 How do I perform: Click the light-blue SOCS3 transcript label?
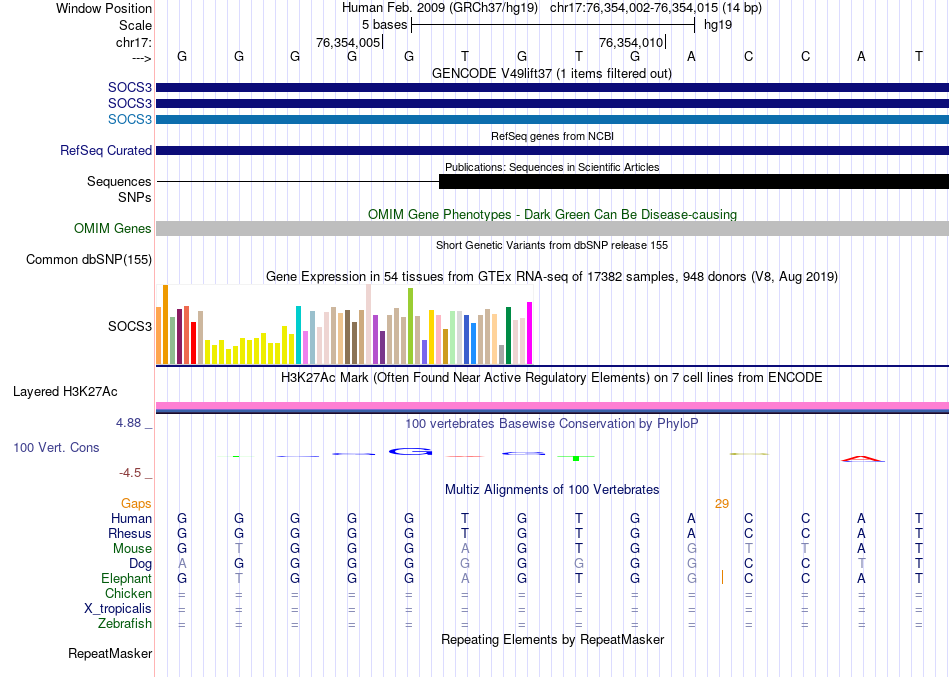tap(130, 119)
